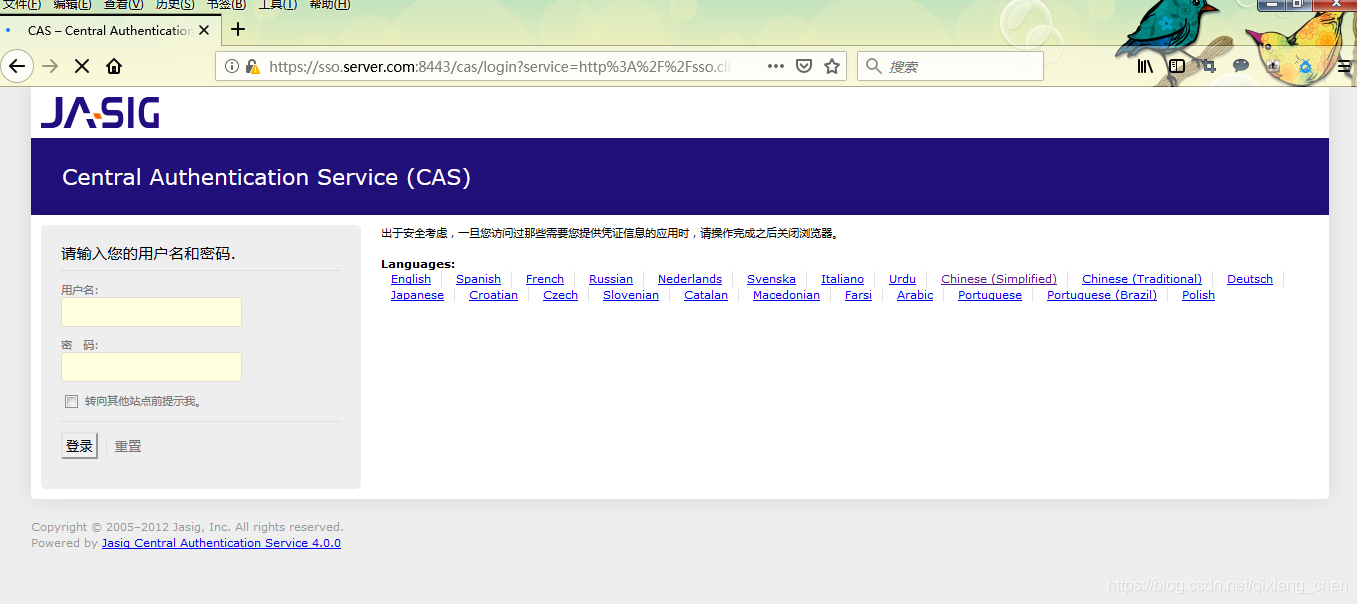This screenshot has height=604, width=1357.
Task: Switch language to Deutsch
Action: pyautogui.click(x=1250, y=279)
